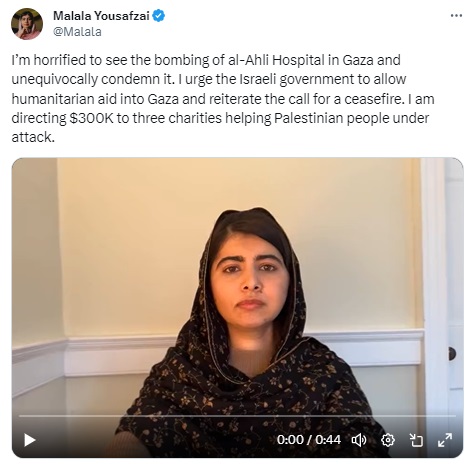Image resolution: width=473 pixels, height=464 pixels.
Task: Open the tweet's three-dot more menu
Action: (x=456, y=16)
